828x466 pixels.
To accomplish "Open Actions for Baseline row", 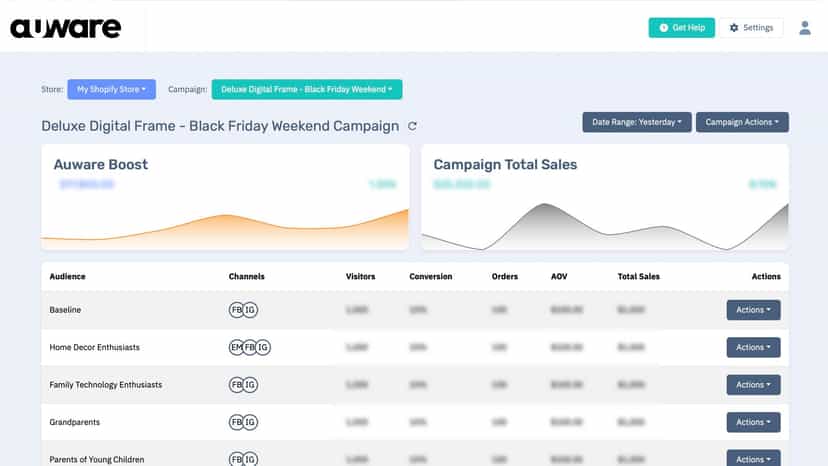I will [x=753, y=310].
